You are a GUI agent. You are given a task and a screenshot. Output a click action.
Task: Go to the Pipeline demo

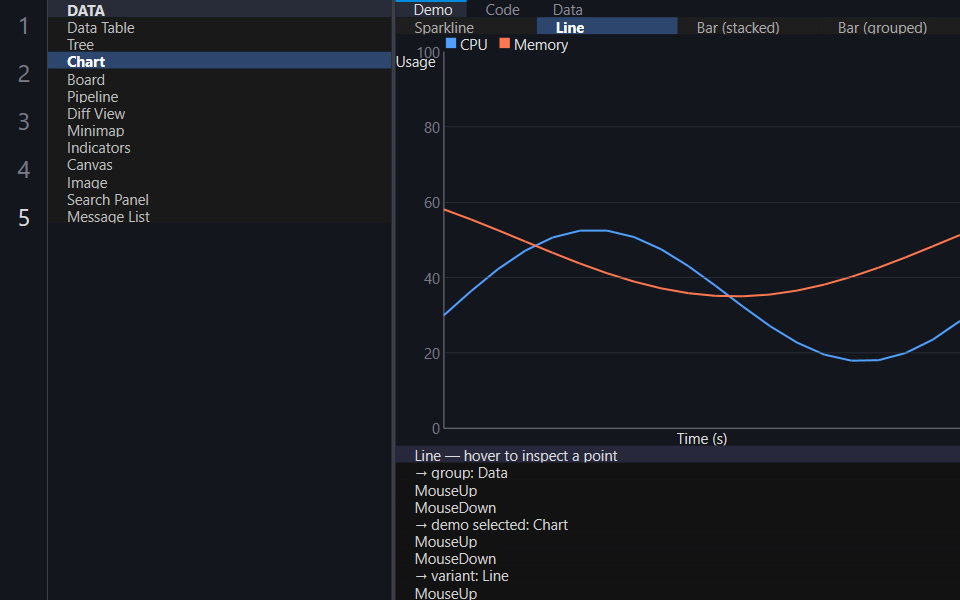point(219,97)
